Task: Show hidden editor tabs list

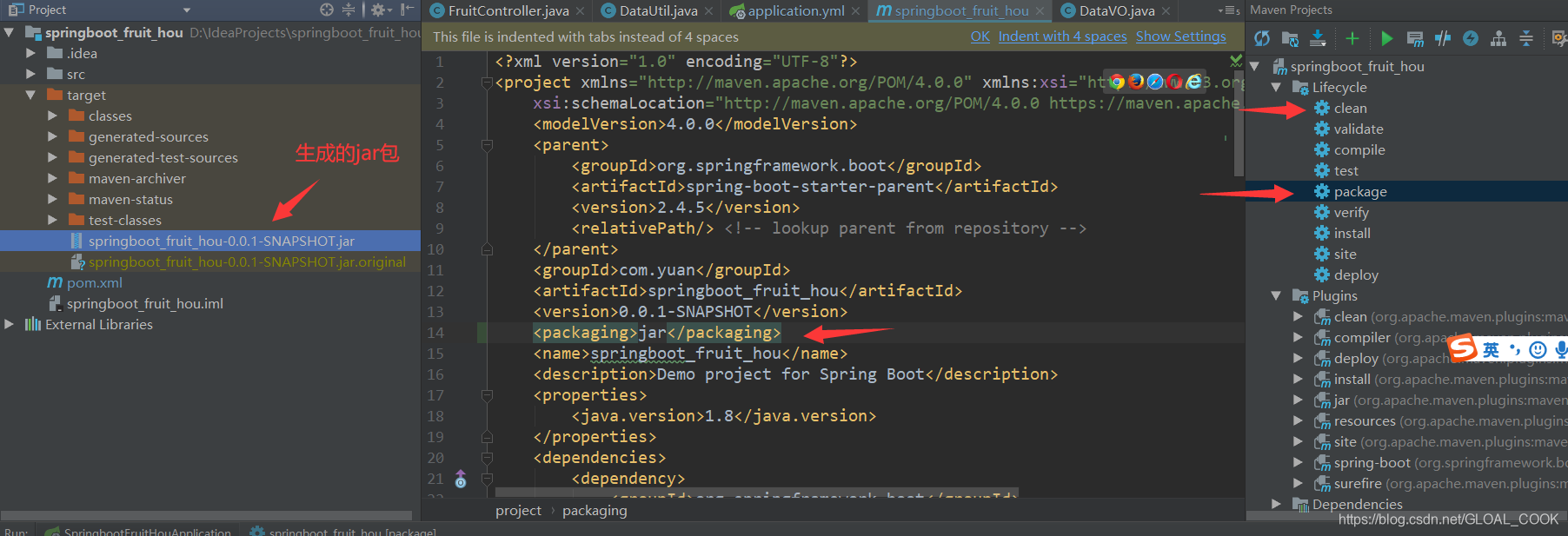Action: pyautogui.click(x=1228, y=10)
